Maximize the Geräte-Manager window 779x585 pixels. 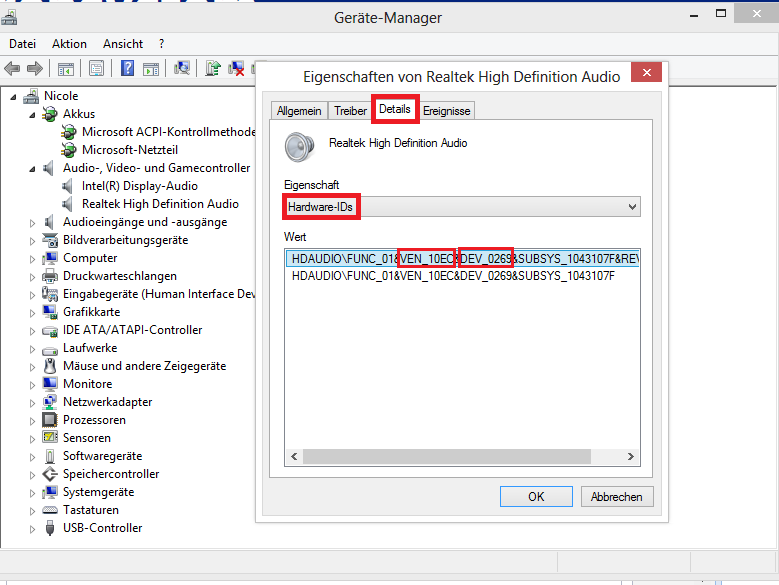click(721, 13)
